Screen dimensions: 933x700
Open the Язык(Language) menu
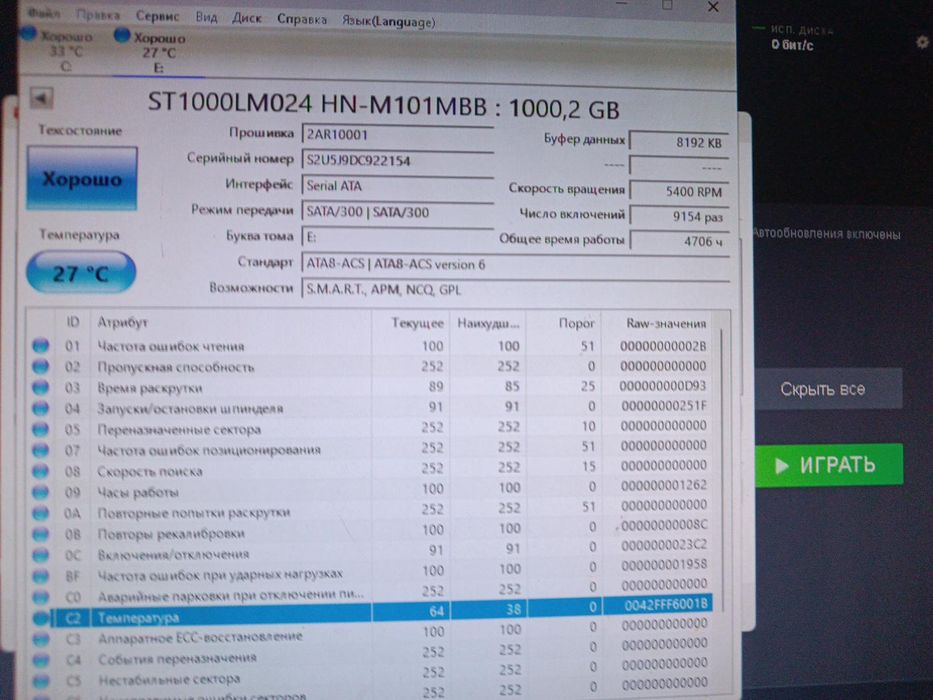click(389, 21)
